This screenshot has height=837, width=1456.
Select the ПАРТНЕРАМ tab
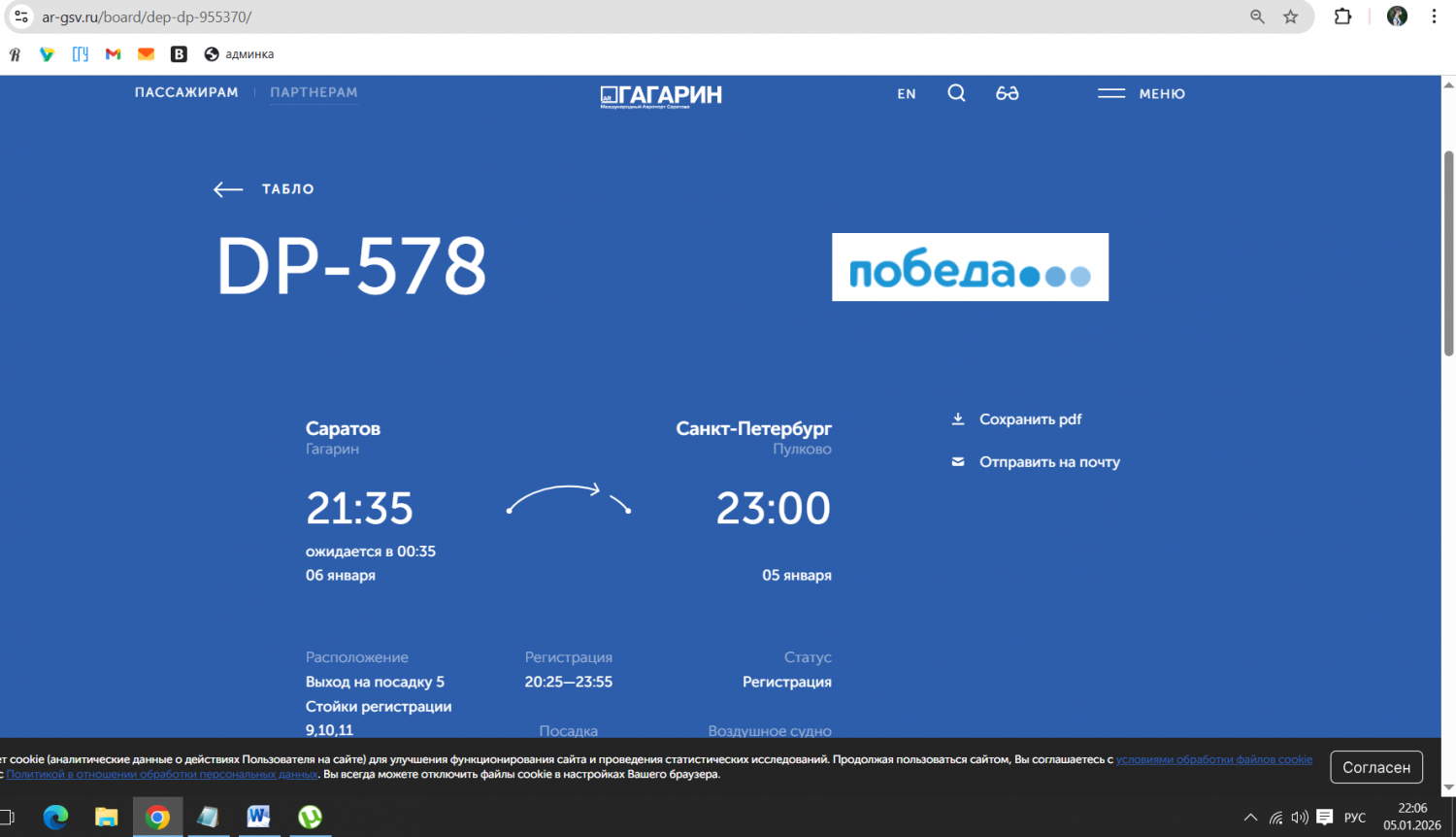click(314, 92)
